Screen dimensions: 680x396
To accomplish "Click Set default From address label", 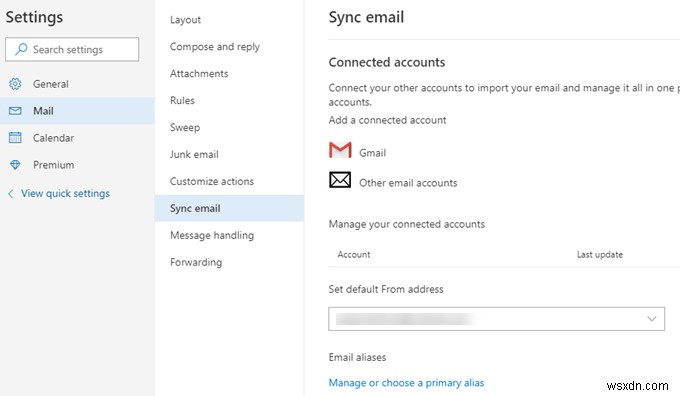I will point(386,289).
